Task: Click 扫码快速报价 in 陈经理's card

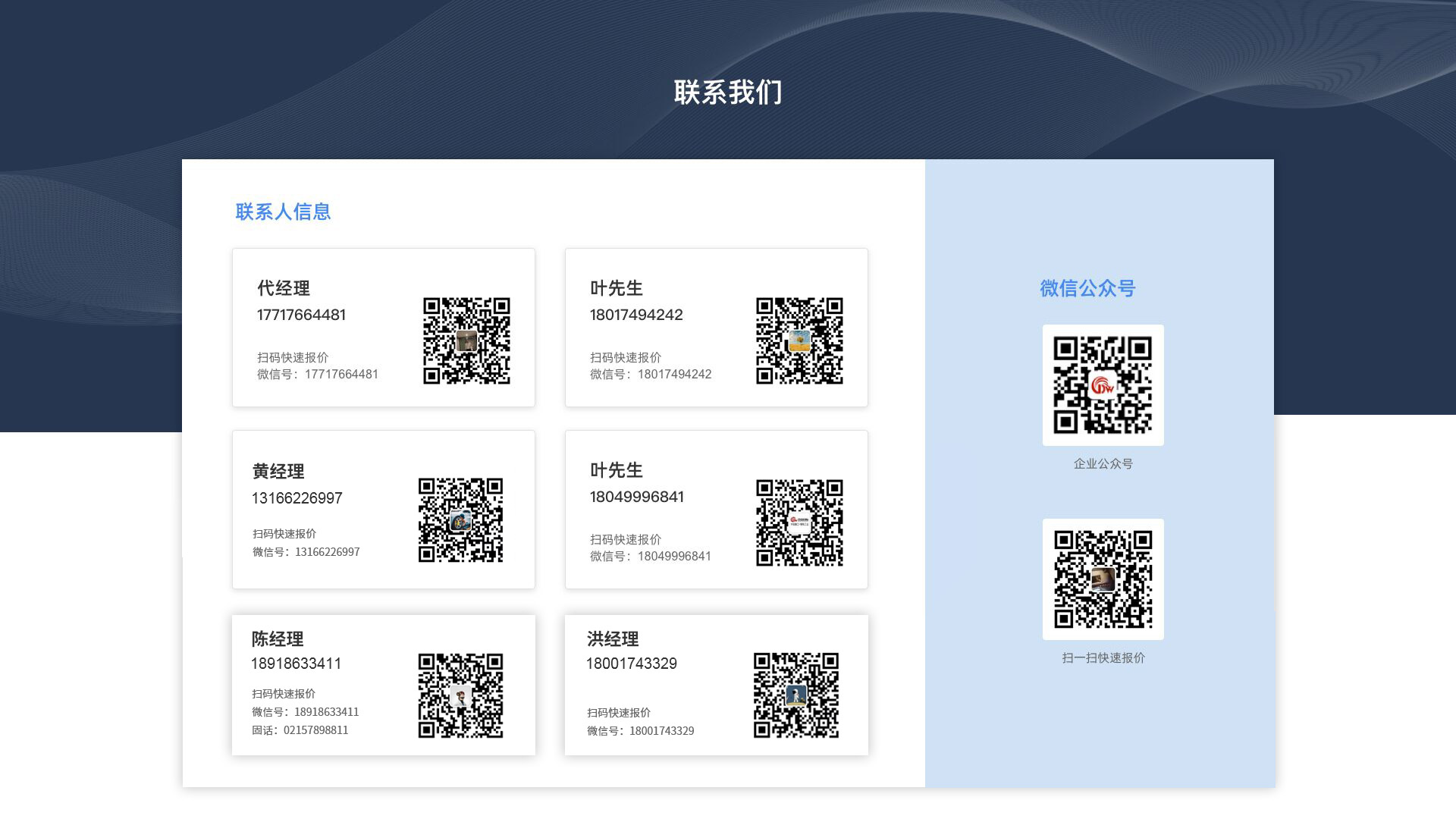Action: coord(283,694)
